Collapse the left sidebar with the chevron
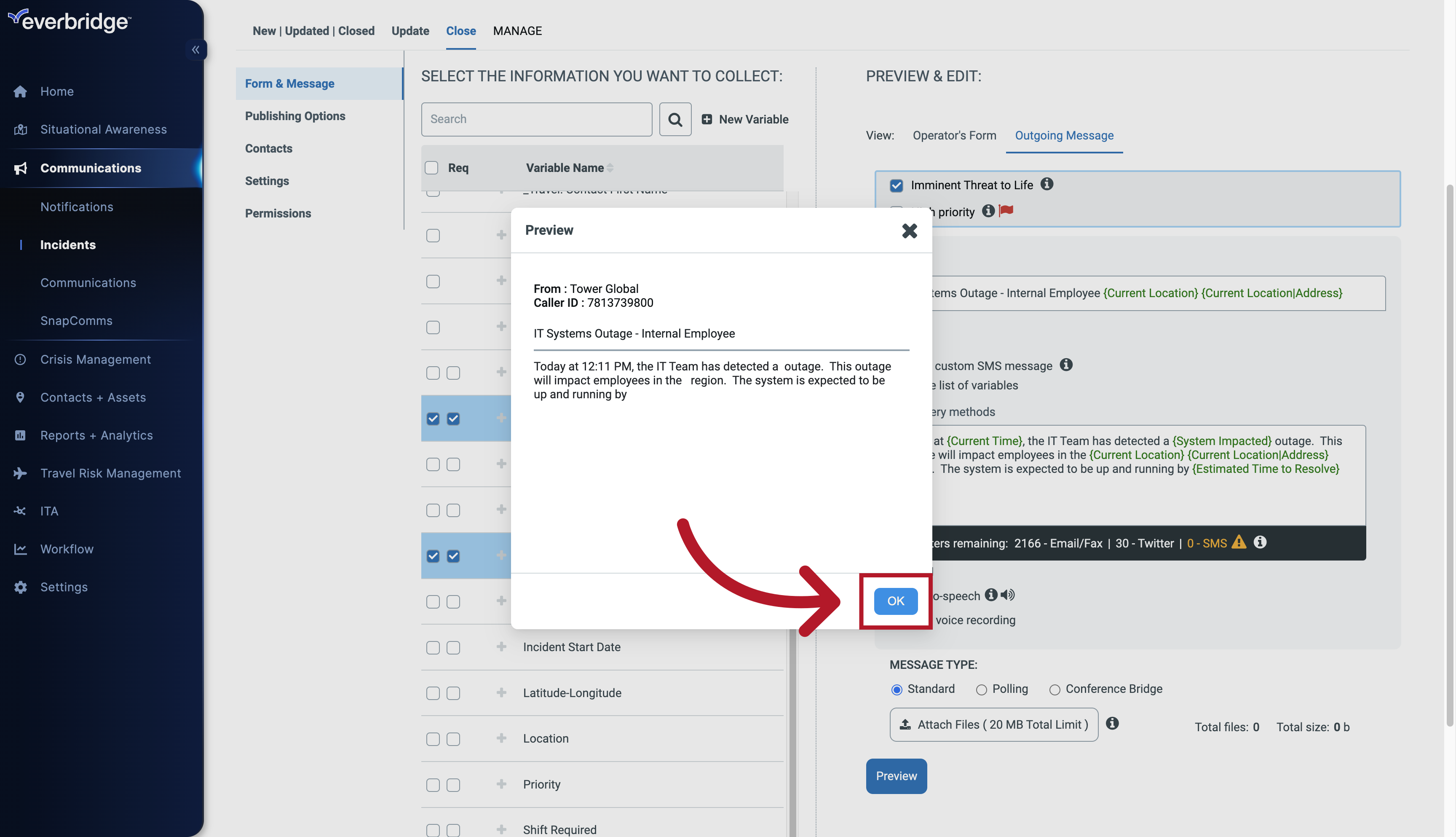The height and width of the screenshot is (837, 1456). 196,49
